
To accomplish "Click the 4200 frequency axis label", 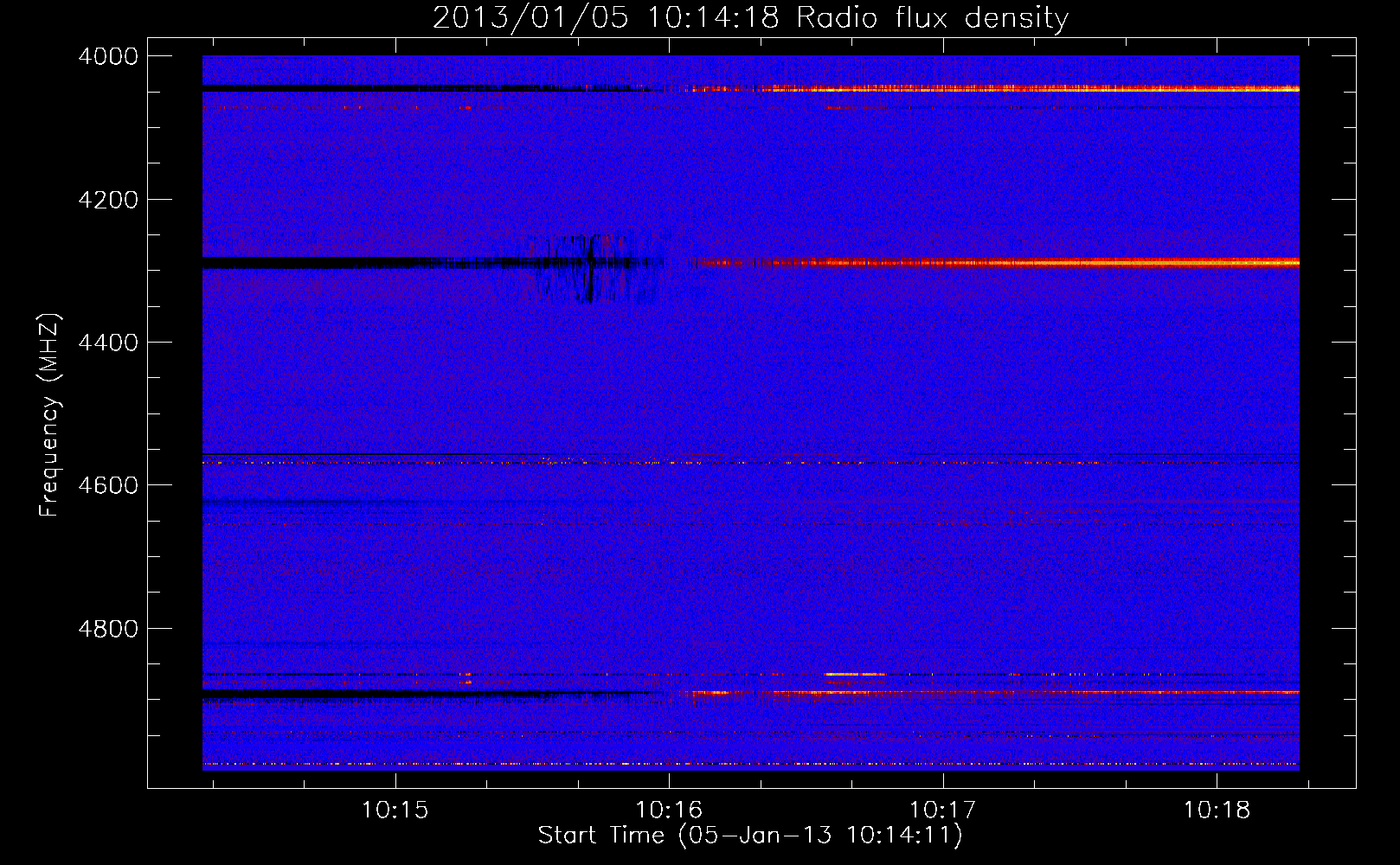I will pos(108,200).
